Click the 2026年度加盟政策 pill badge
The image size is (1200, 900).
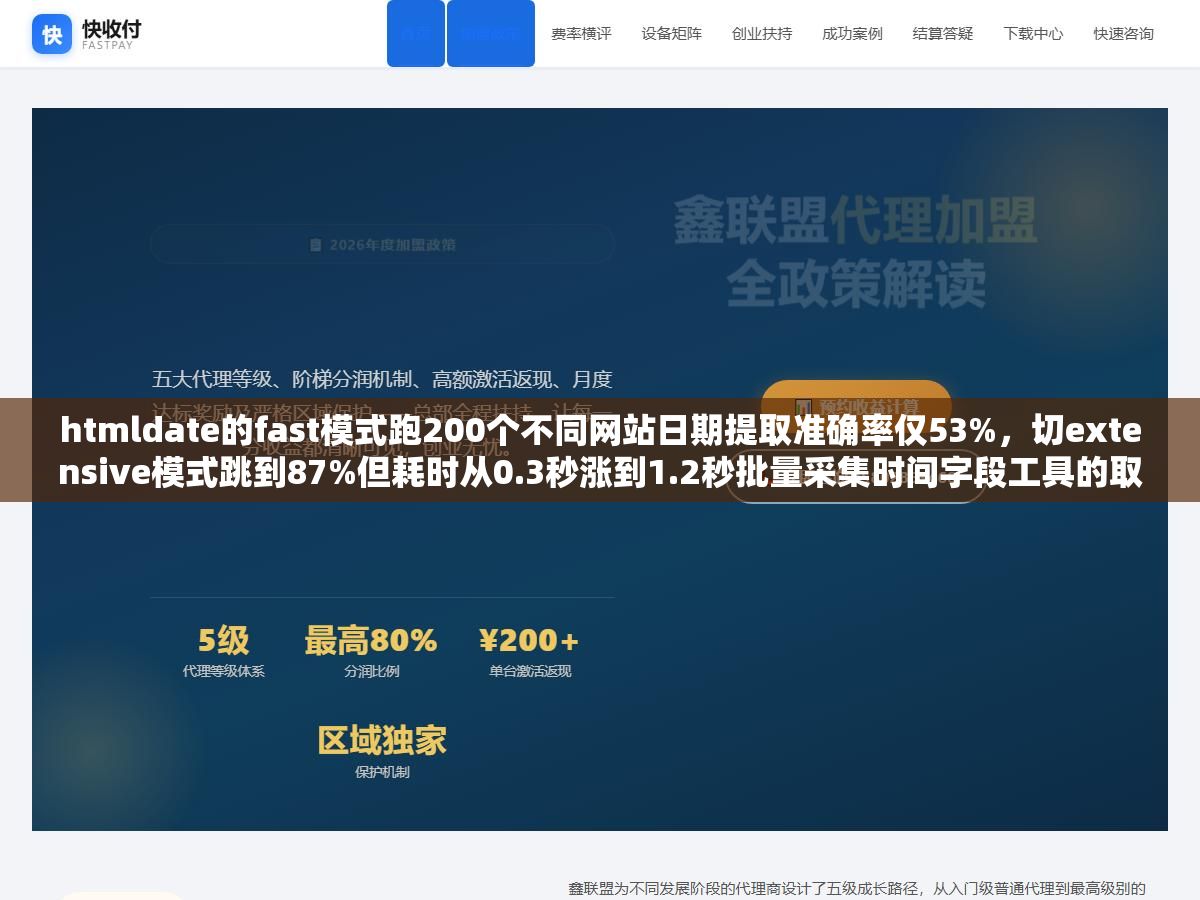pyautogui.click(x=382, y=245)
